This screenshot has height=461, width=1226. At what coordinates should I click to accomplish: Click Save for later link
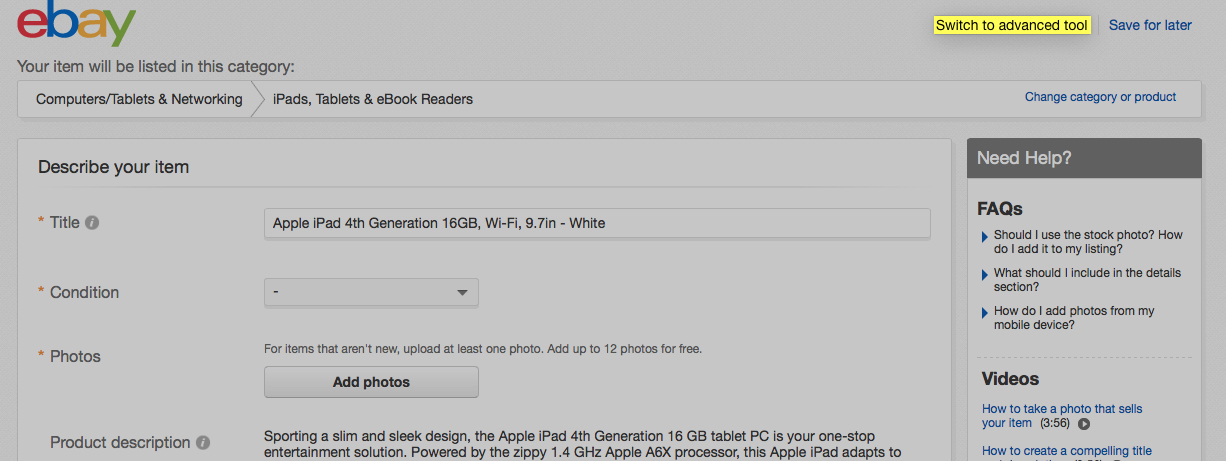(x=1150, y=25)
